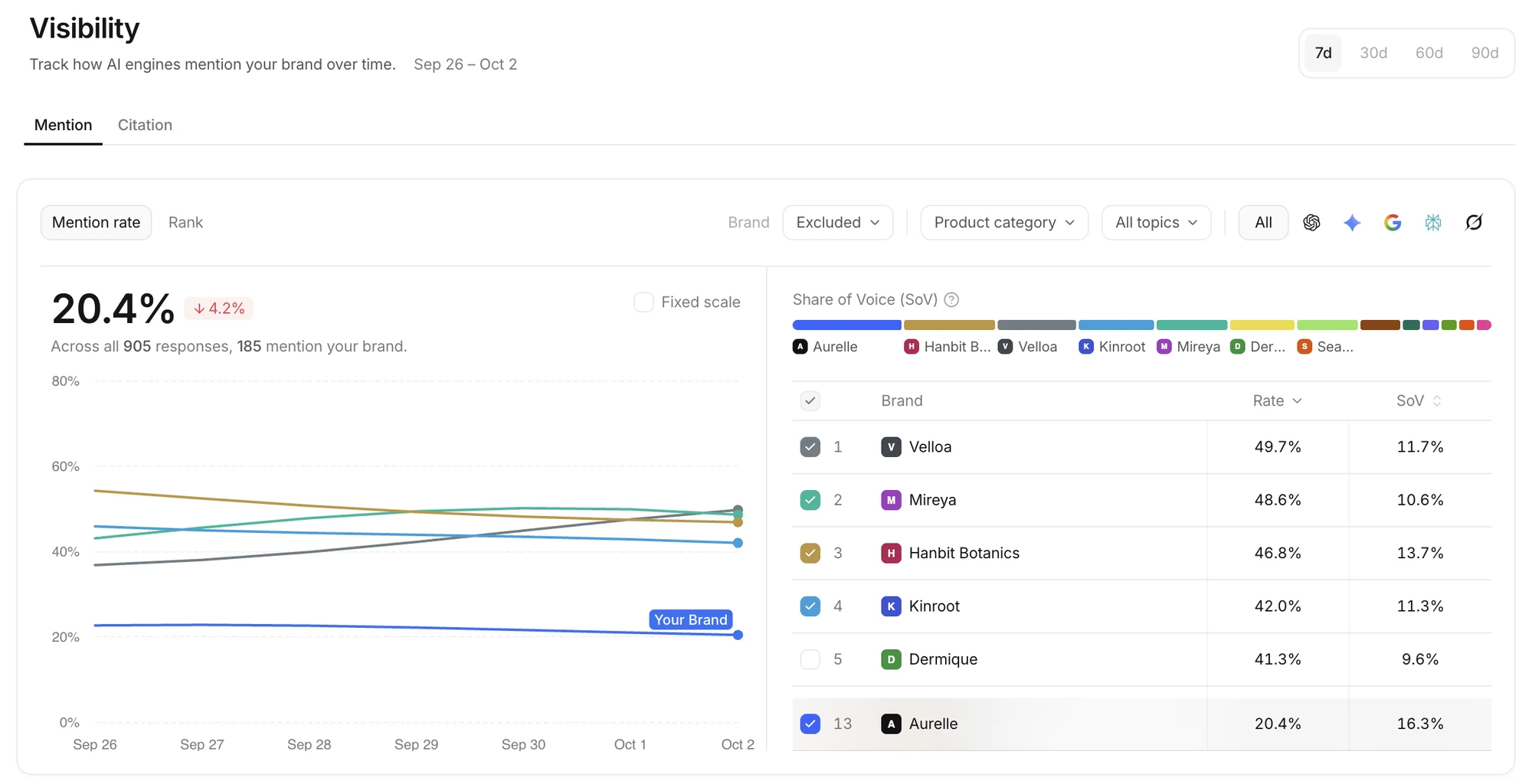Screen dimensions: 1532x784
Task: Select the Mention rate view
Action: pyautogui.click(x=96, y=223)
